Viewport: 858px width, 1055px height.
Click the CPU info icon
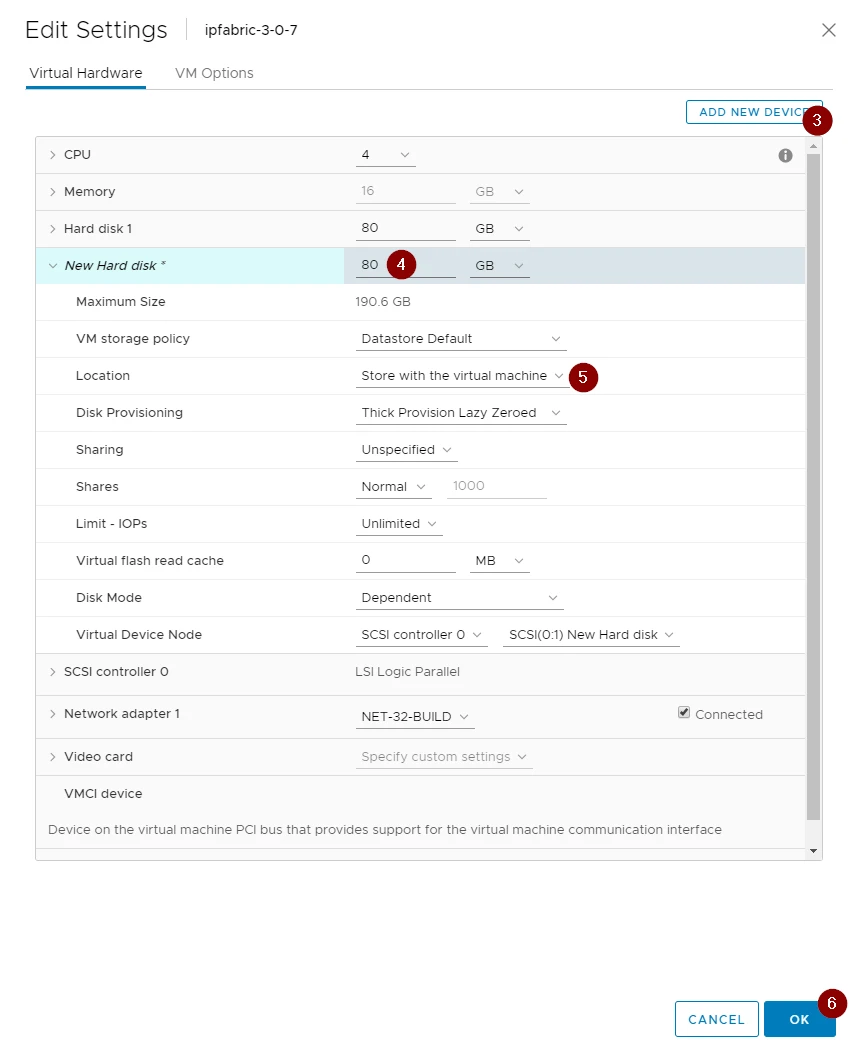pyautogui.click(x=785, y=155)
